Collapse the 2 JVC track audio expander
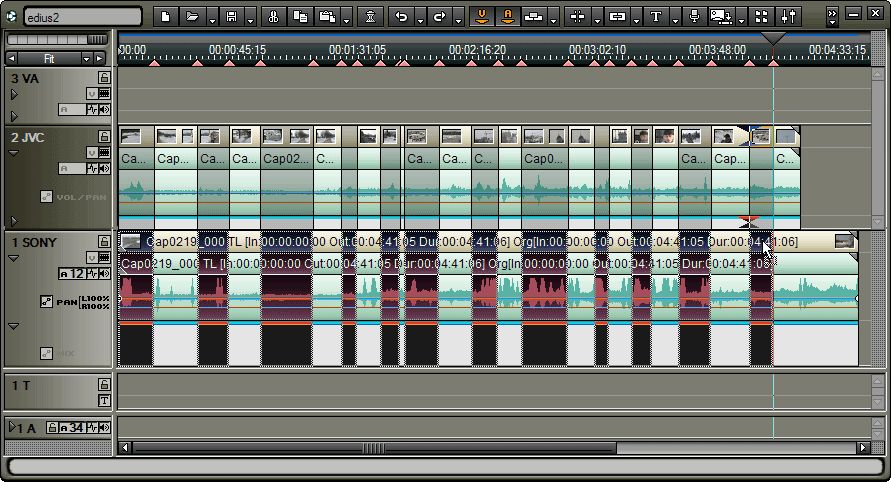Image resolution: width=891 pixels, height=482 pixels. tap(14, 153)
